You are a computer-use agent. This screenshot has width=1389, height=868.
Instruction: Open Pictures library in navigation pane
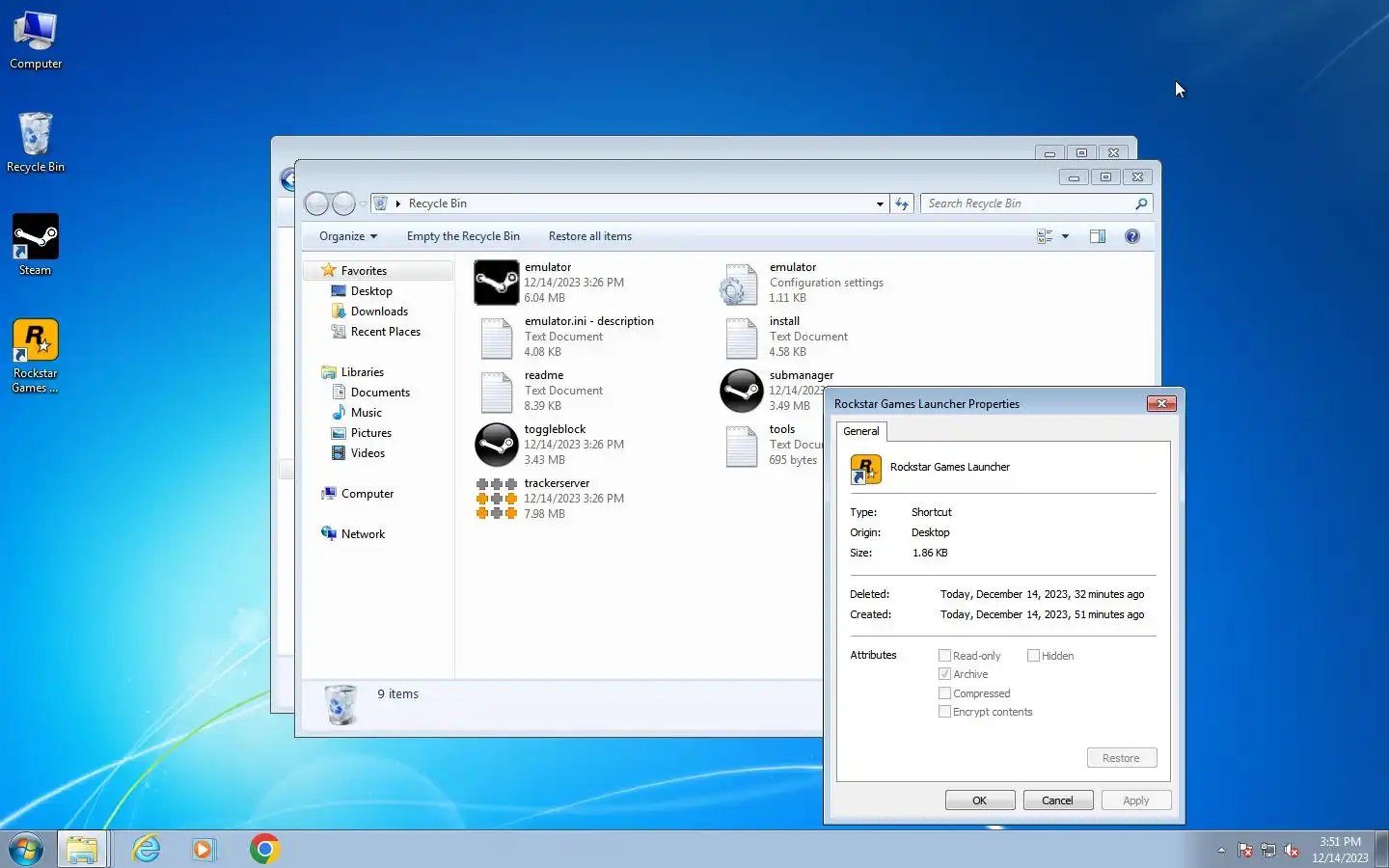pyautogui.click(x=370, y=433)
